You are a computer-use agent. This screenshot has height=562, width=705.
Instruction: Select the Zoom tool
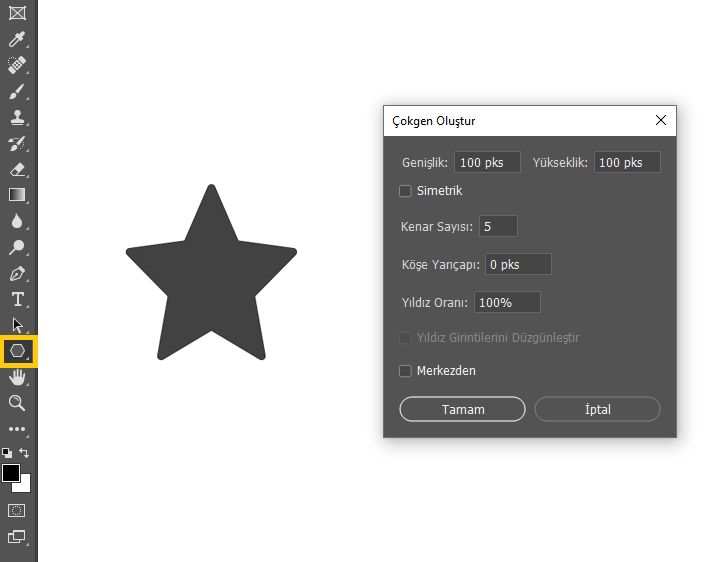[17, 403]
